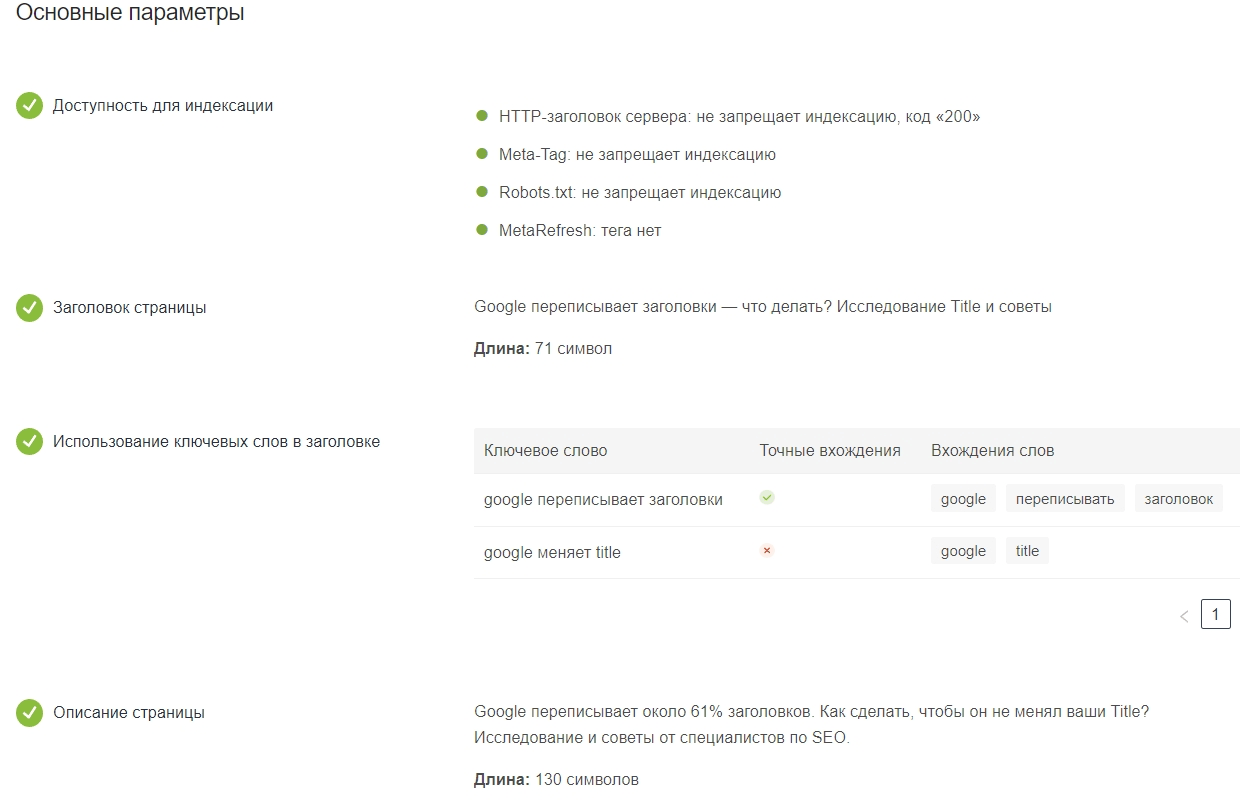The image size is (1240, 800).
Task: Click checkmark icon for Использование ключевых слов
Action: coord(29,441)
